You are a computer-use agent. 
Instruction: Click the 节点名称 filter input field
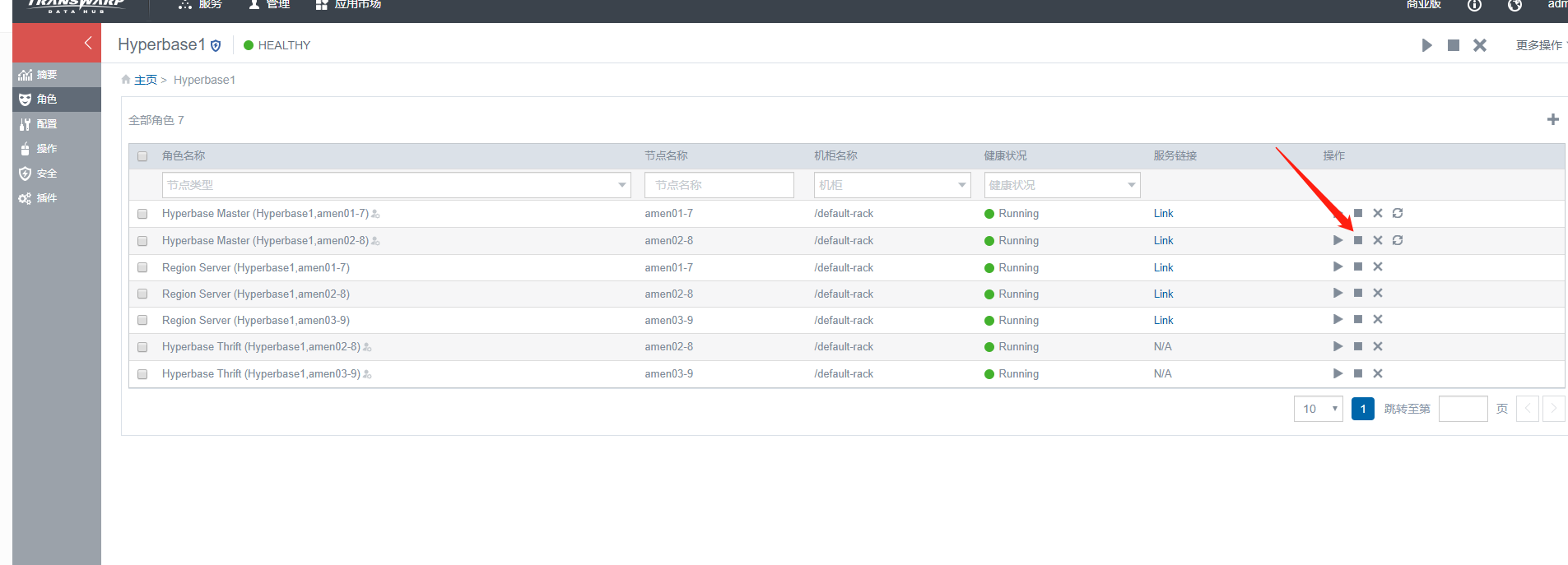(x=719, y=185)
